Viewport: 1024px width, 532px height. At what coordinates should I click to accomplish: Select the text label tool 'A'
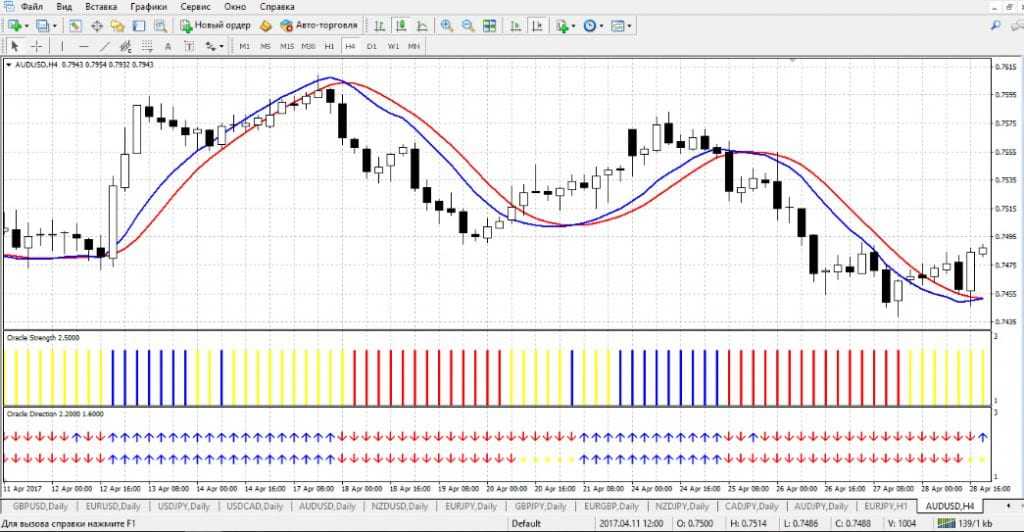pos(167,46)
